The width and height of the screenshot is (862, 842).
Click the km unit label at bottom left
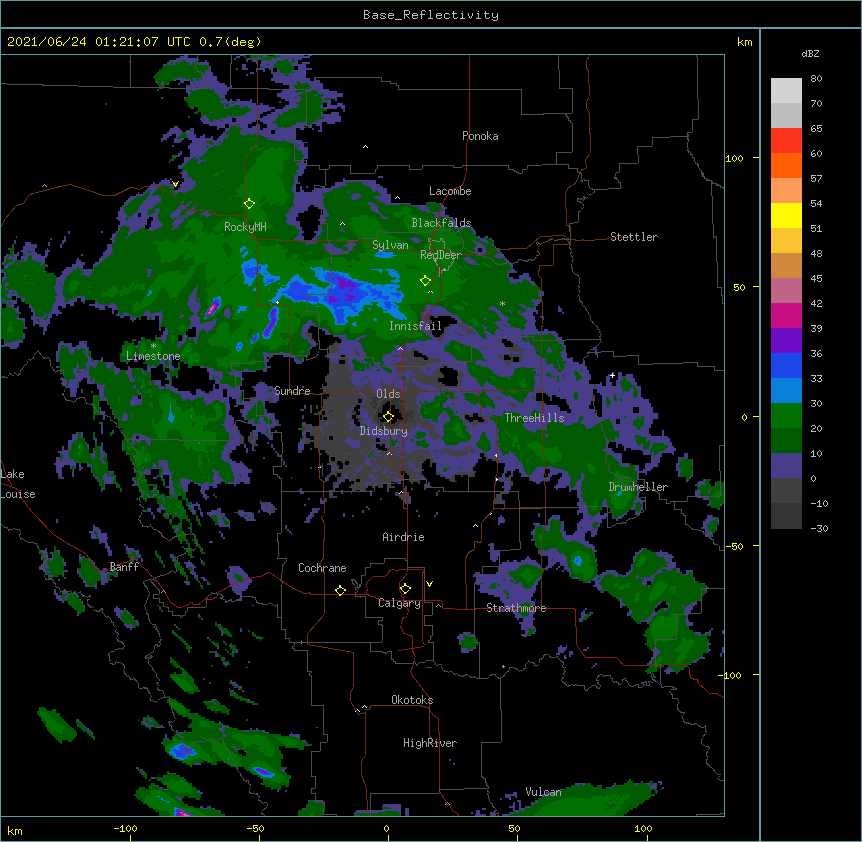(14, 830)
